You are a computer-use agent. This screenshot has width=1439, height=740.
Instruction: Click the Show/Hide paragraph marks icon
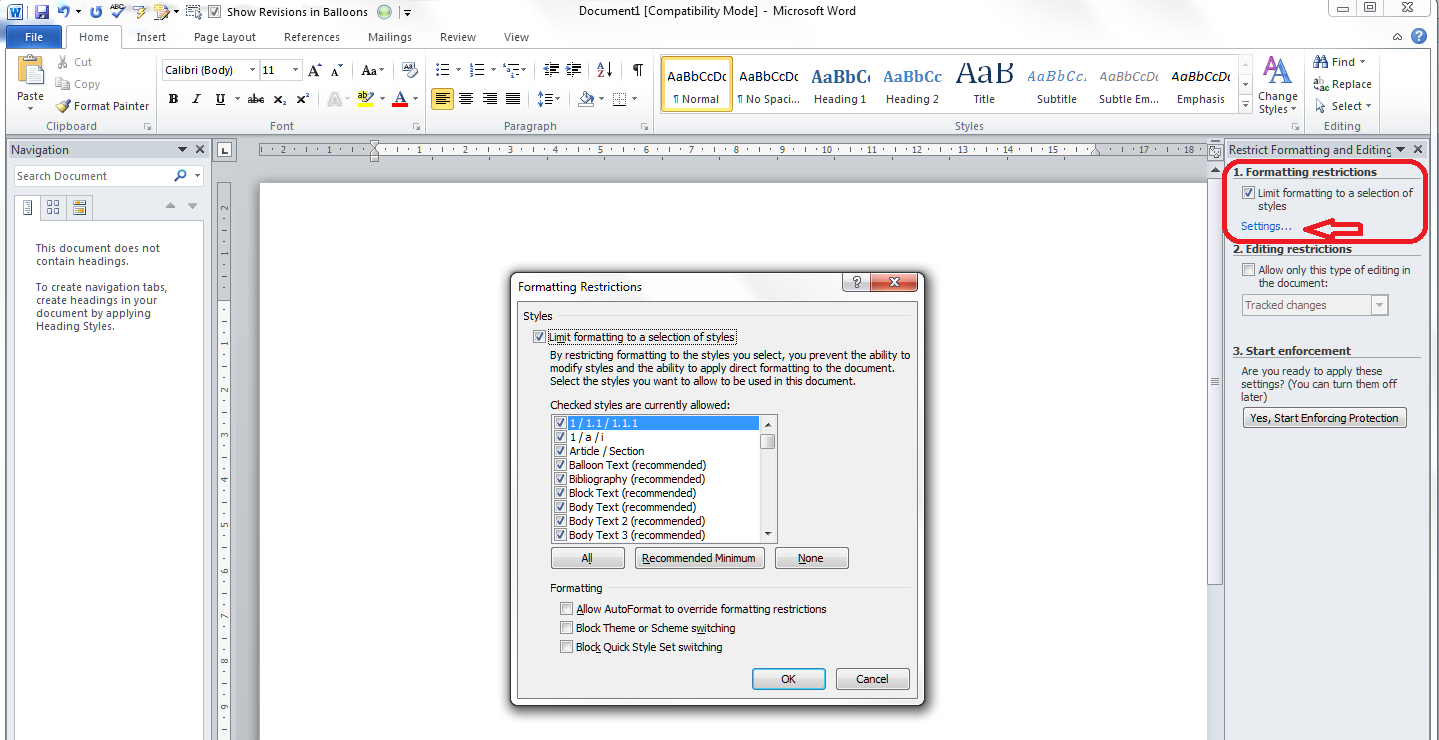coord(637,70)
